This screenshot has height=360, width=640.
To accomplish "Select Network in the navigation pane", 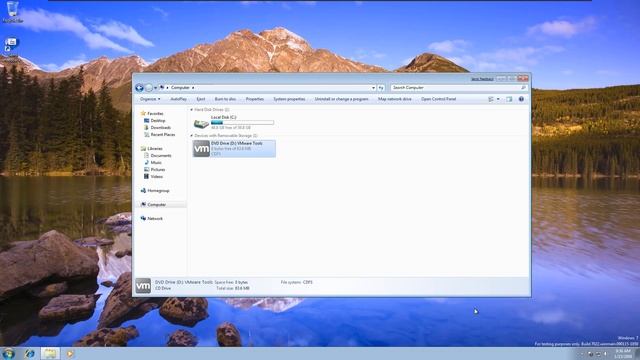I will tap(155, 219).
